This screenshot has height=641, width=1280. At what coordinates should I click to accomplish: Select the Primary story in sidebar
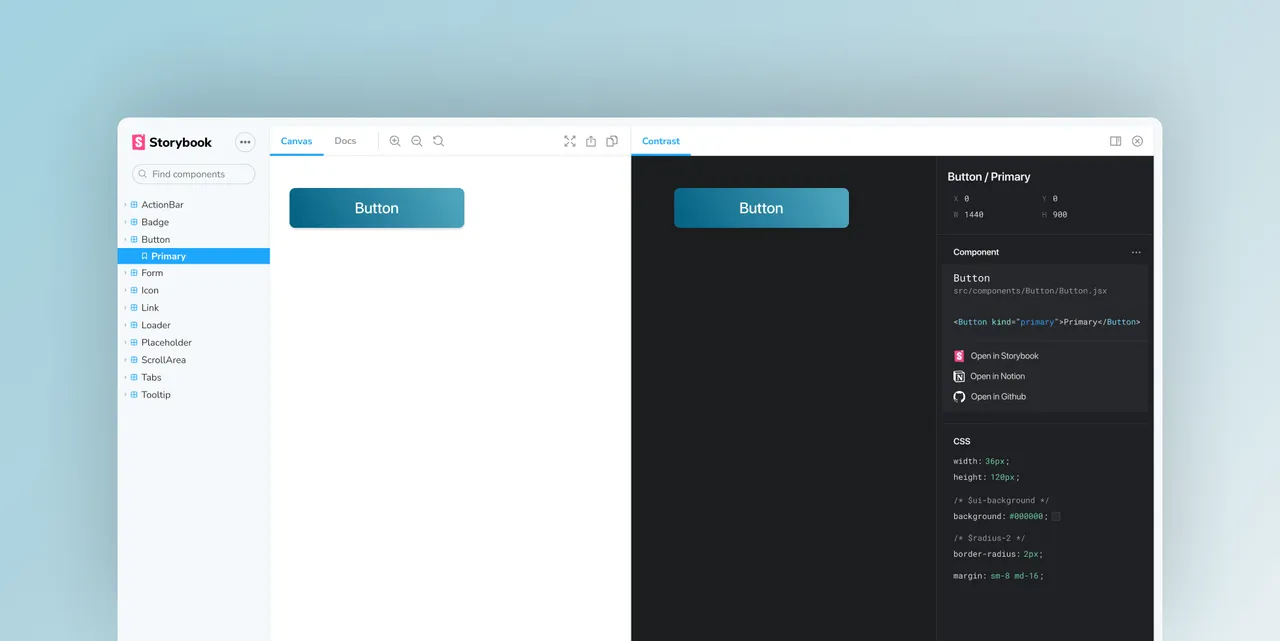click(194, 256)
